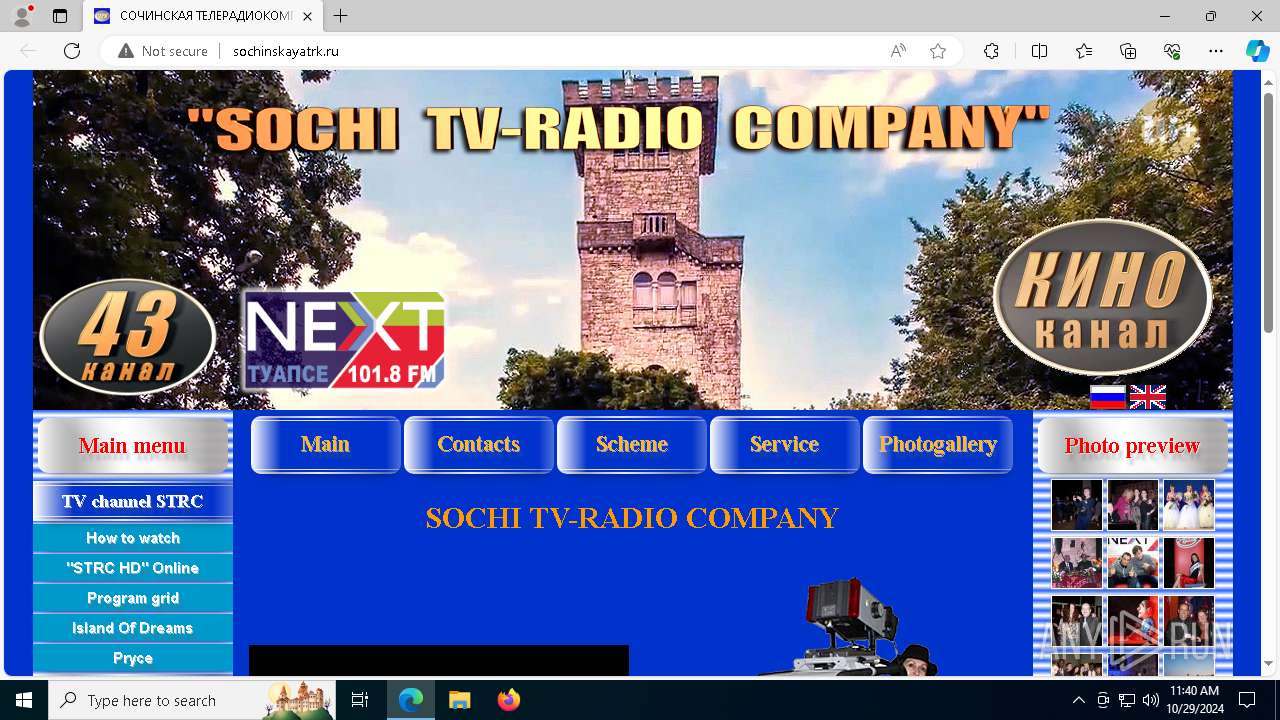Open the taskbar clock and date
The width and height of the screenshot is (1280, 720).
[1194, 700]
